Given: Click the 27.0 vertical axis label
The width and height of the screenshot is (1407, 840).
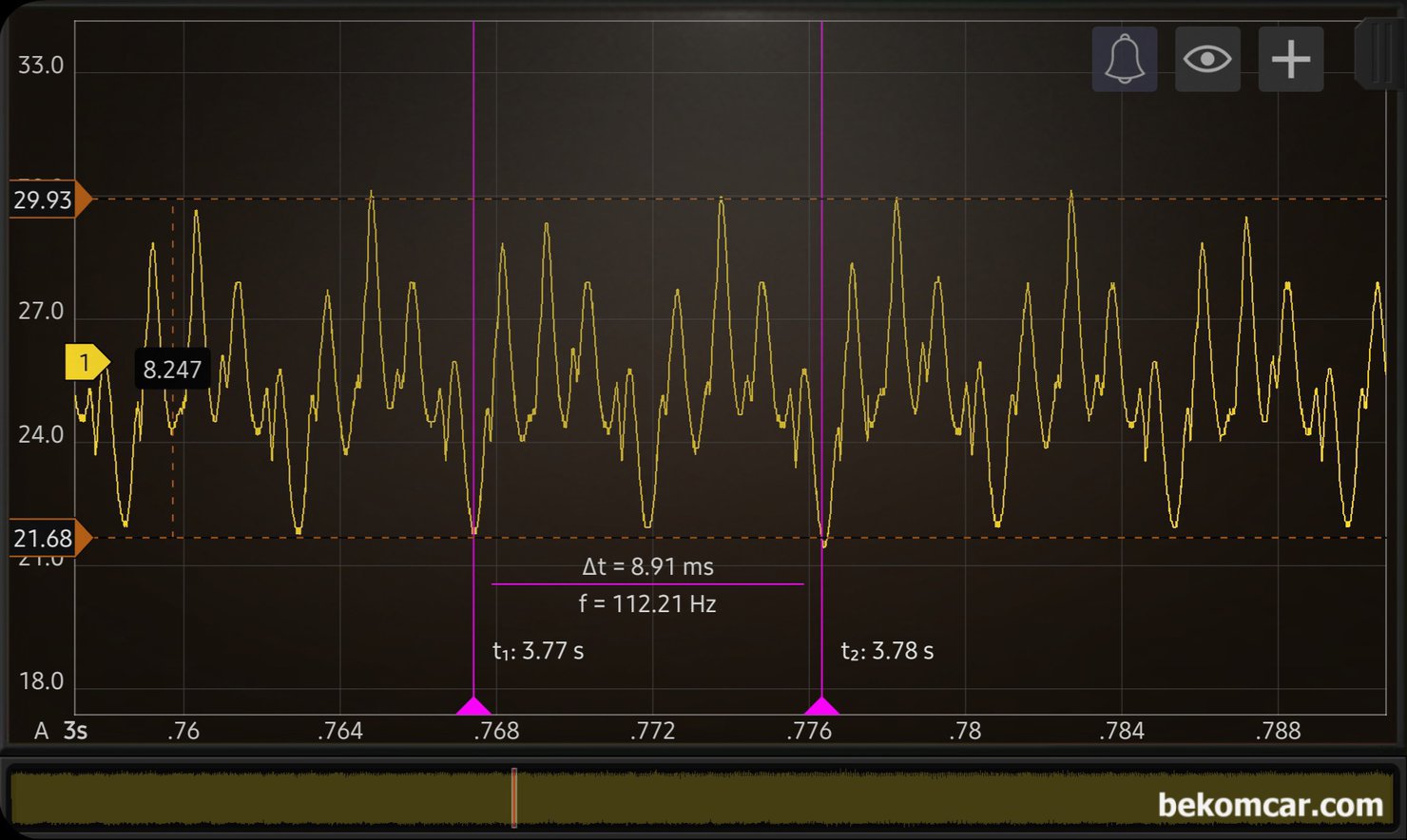Looking at the screenshot, I should (41, 312).
